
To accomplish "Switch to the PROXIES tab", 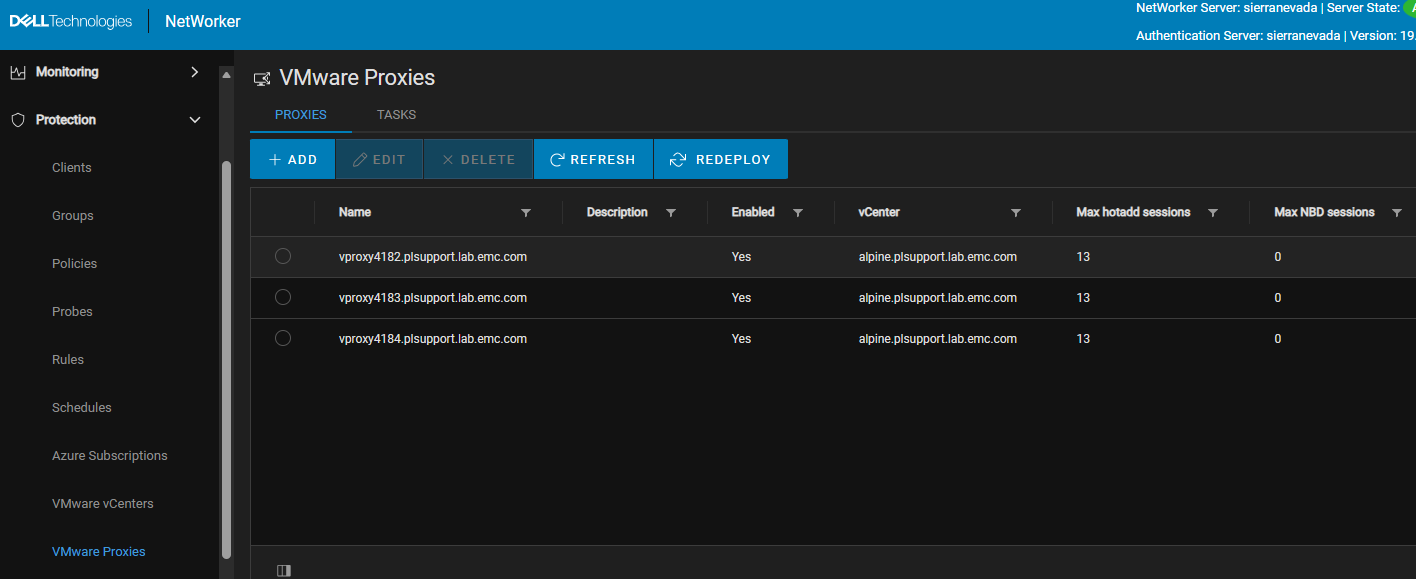I will [301, 115].
